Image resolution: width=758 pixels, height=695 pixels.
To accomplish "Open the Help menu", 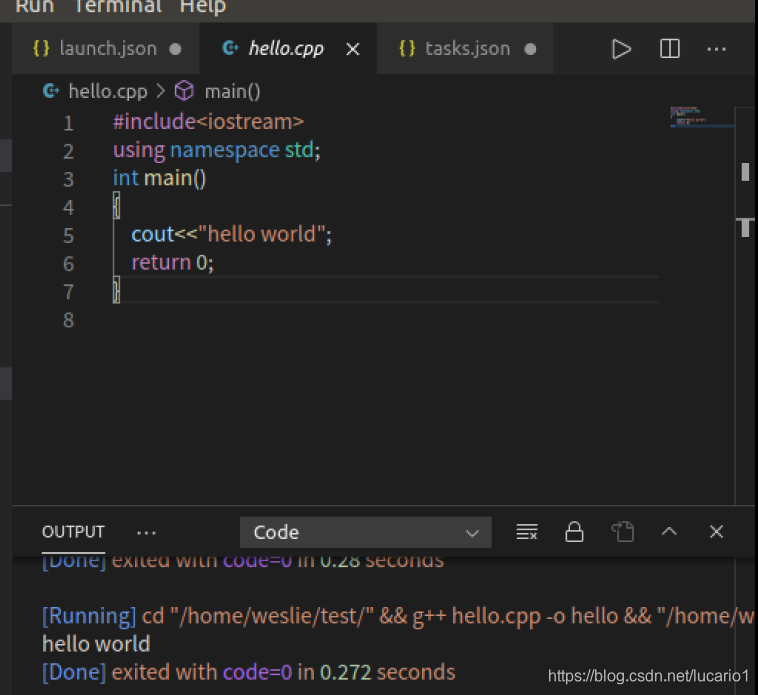I will point(203,7).
